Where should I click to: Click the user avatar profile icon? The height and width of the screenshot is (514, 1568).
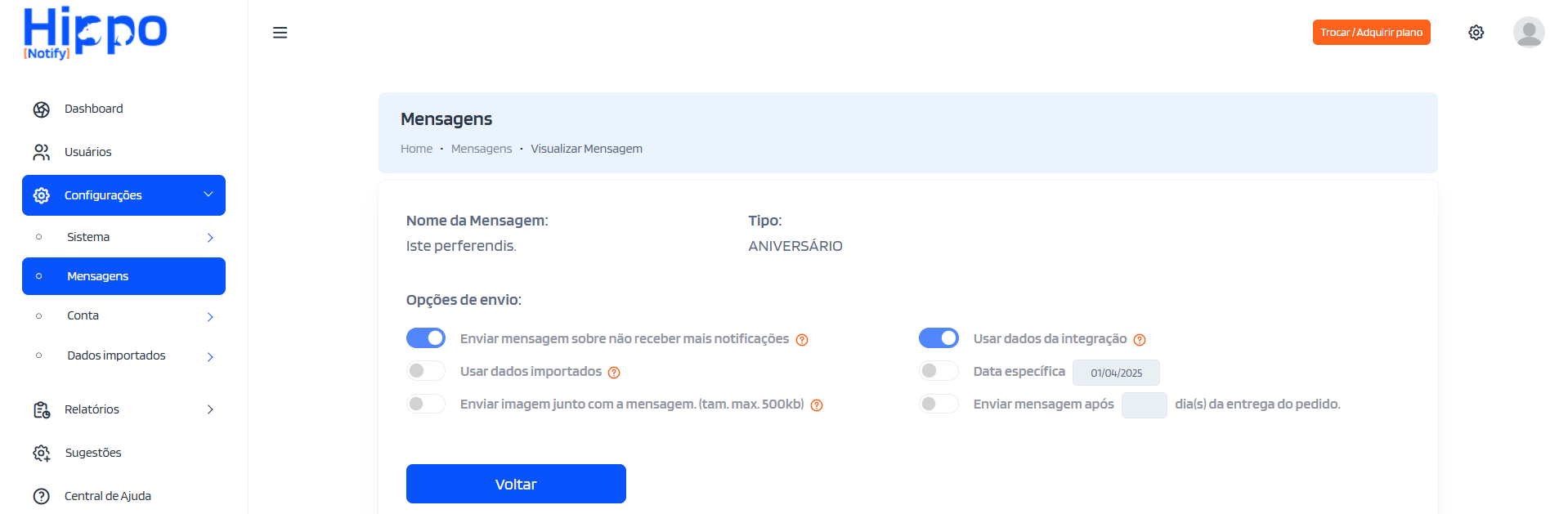[x=1528, y=33]
